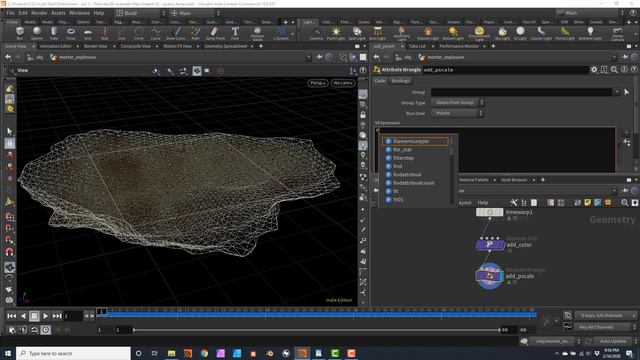This screenshot has width=640, height=360.
Task: Open the Run Over dropdown
Action: click(458, 113)
